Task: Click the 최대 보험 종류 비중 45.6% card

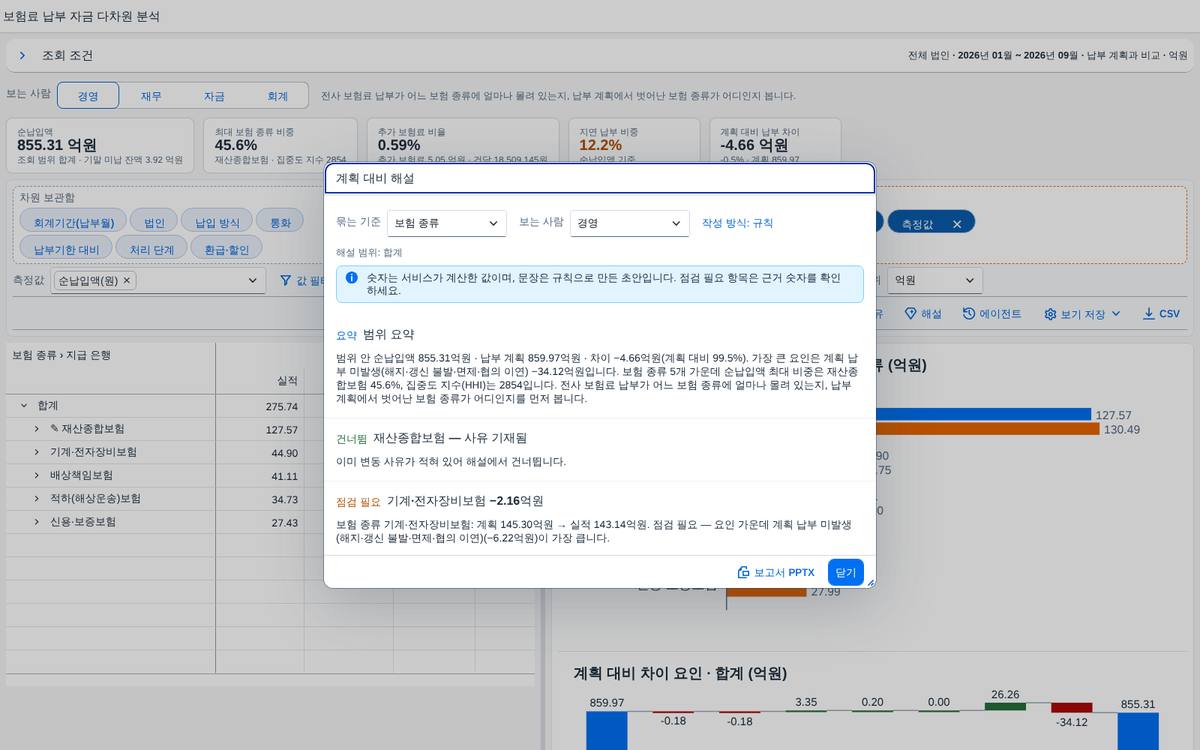Action: [280, 144]
